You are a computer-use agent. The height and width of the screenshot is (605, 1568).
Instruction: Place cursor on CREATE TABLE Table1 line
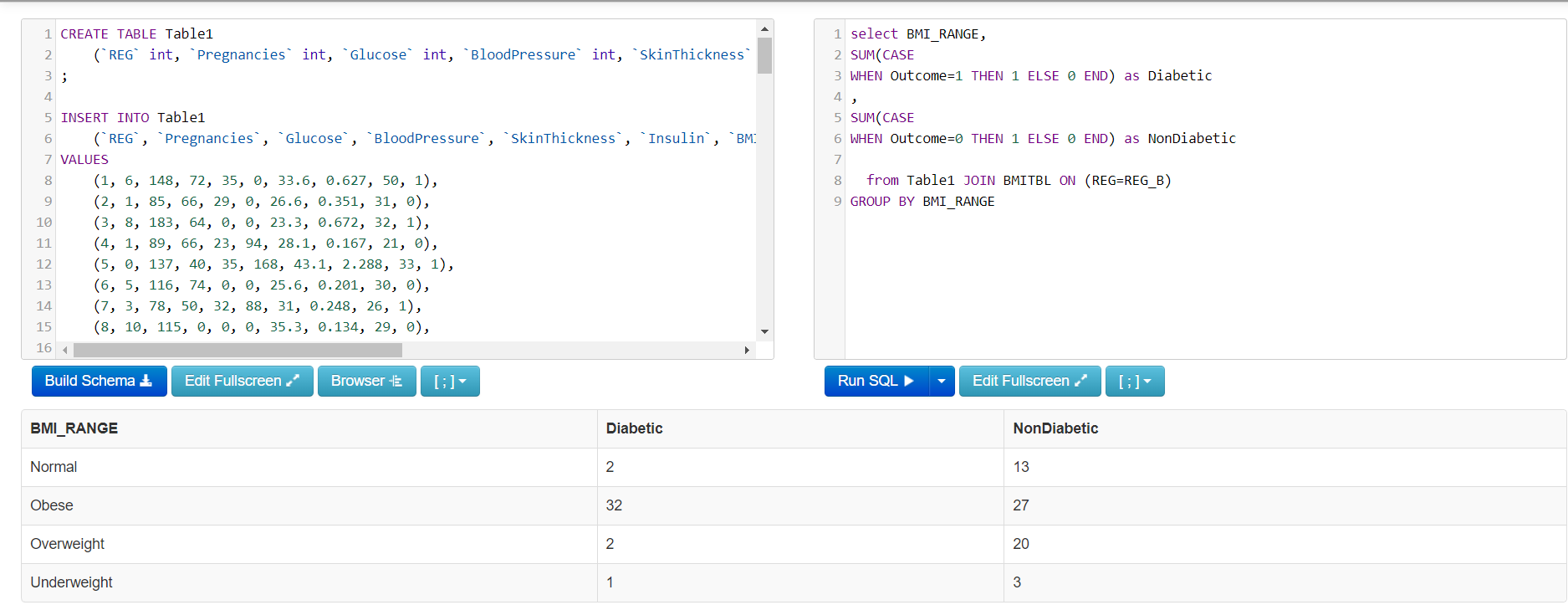[137, 34]
